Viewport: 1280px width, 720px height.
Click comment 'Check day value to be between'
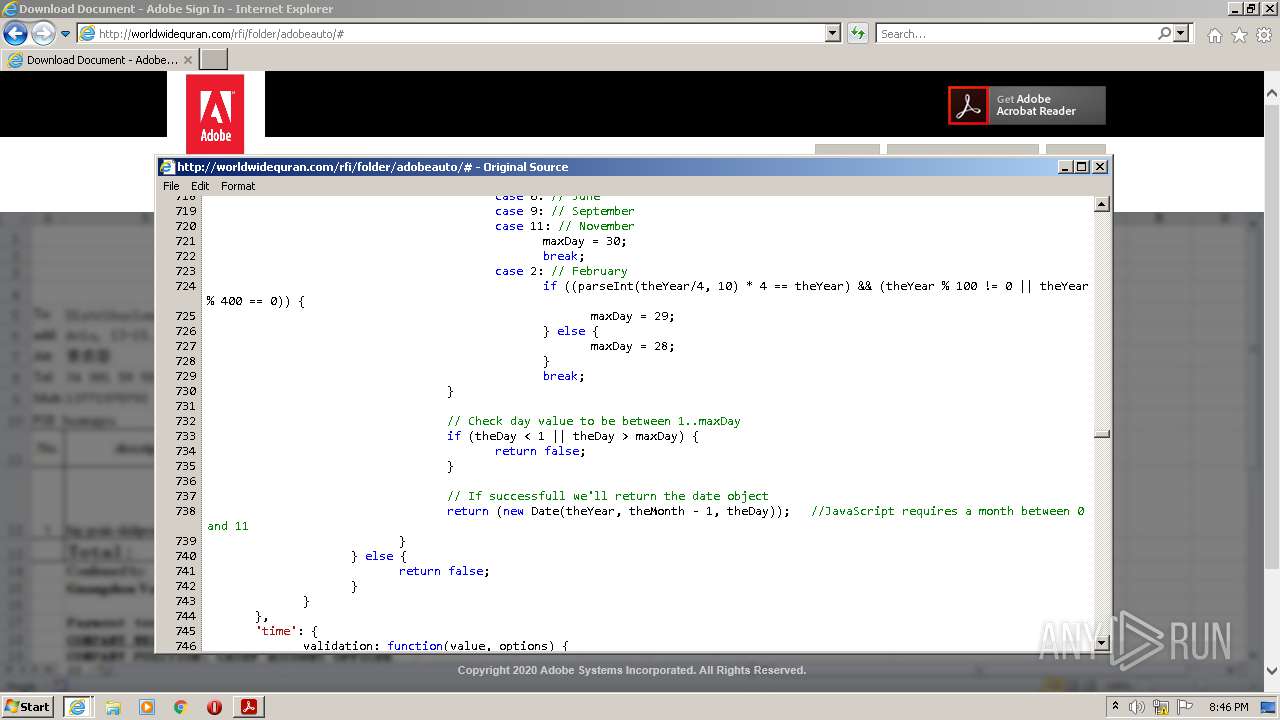tap(594, 421)
